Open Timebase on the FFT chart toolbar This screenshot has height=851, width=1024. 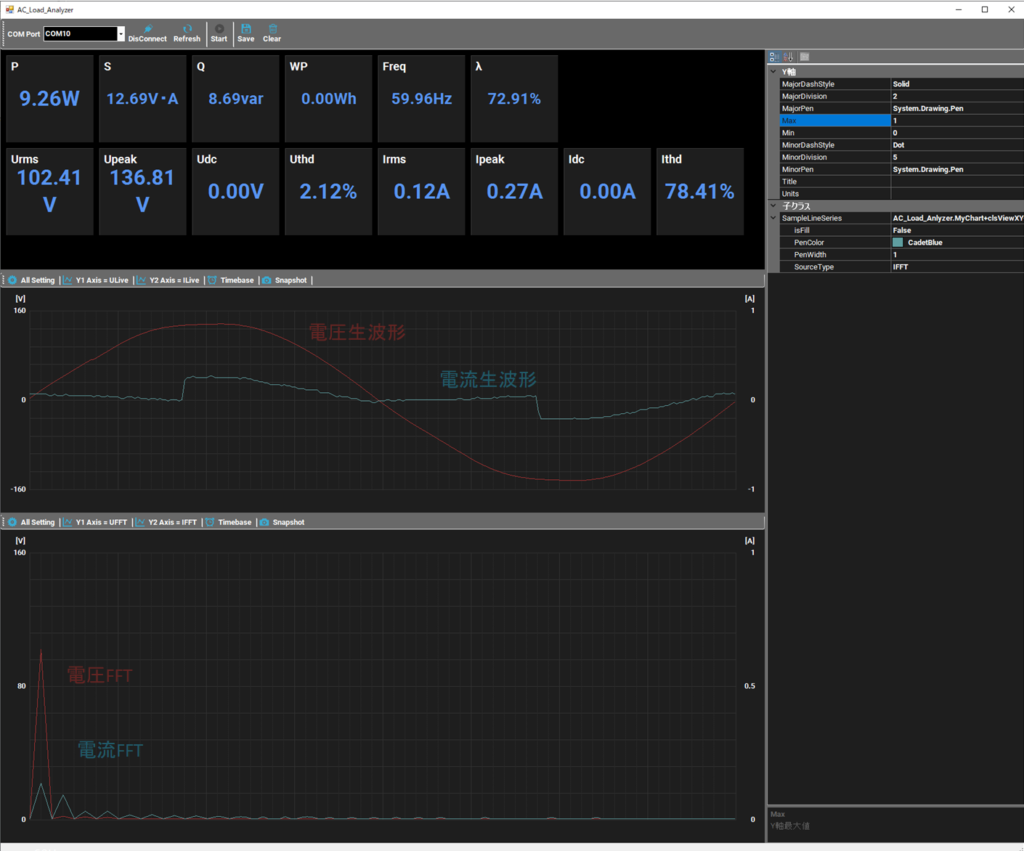pyautogui.click(x=229, y=522)
